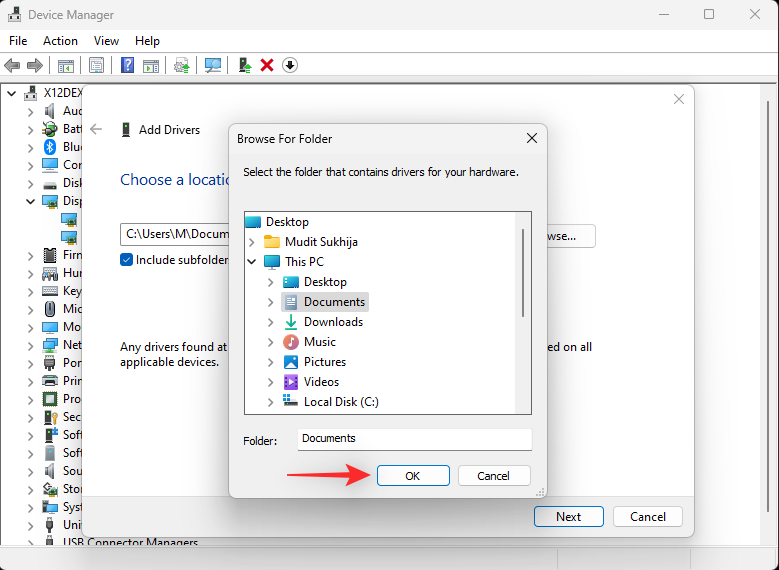Select the Videos folder icon
This screenshot has width=779, height=570.
(x=291, y=382)
